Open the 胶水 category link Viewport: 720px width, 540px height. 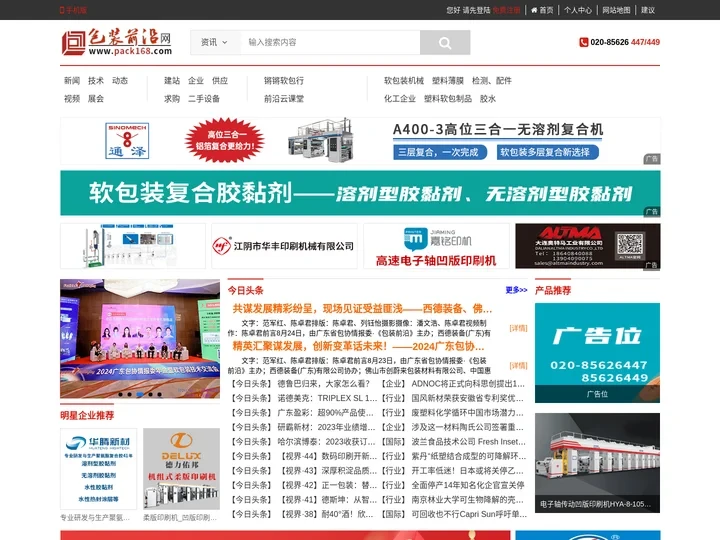tap(488, 99)
